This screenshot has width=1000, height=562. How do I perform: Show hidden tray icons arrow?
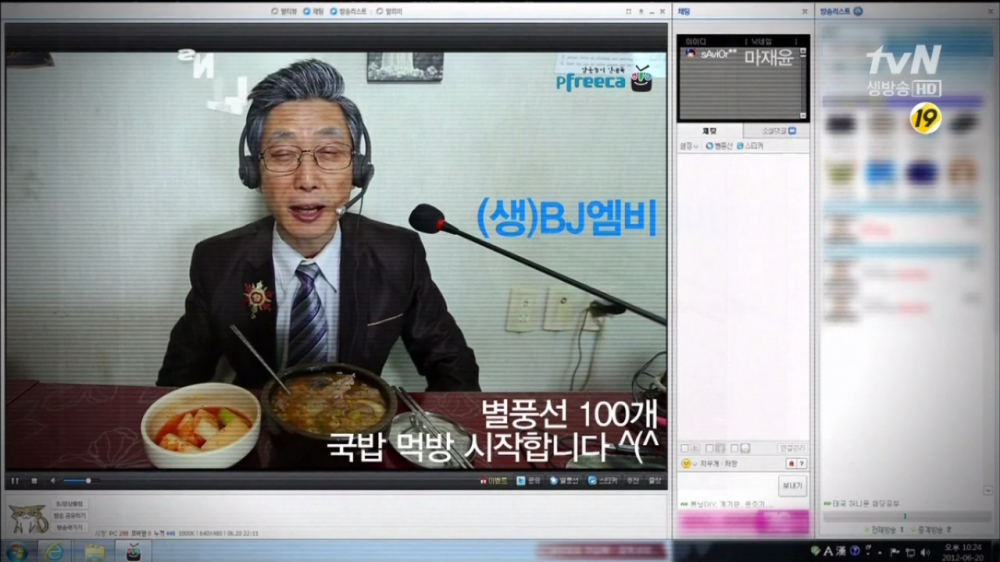881,552
